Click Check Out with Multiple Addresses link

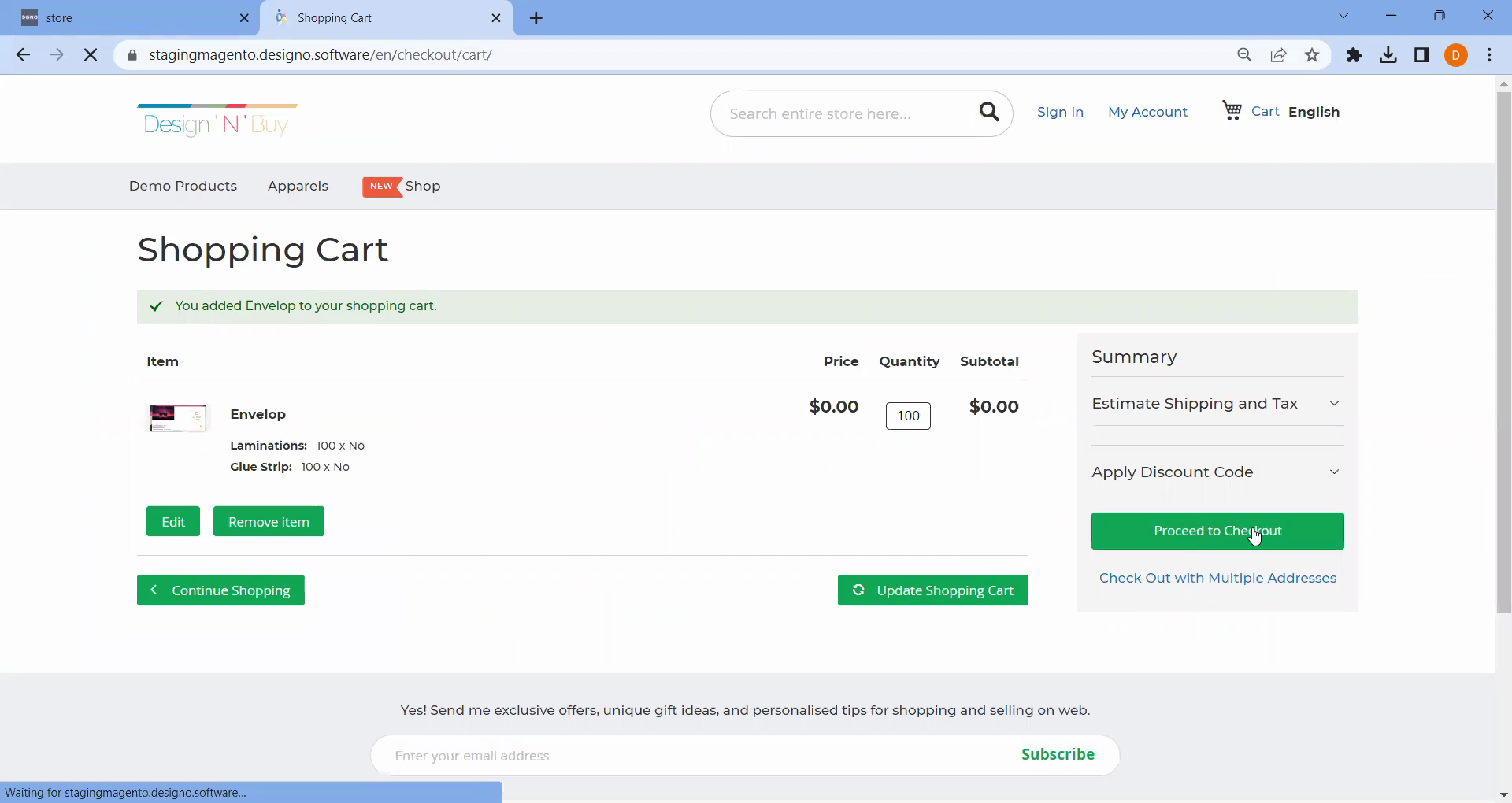pos(1217,579)
